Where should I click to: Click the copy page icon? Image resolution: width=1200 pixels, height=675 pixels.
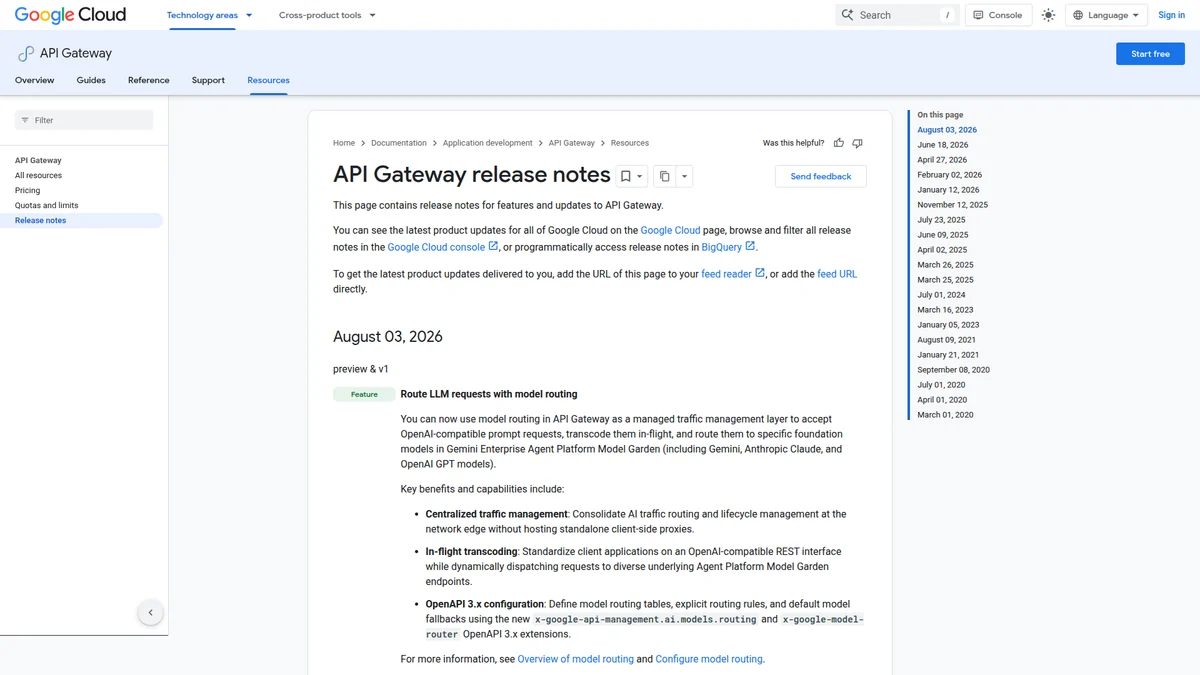pyautogui.click(x=664, y=176)
